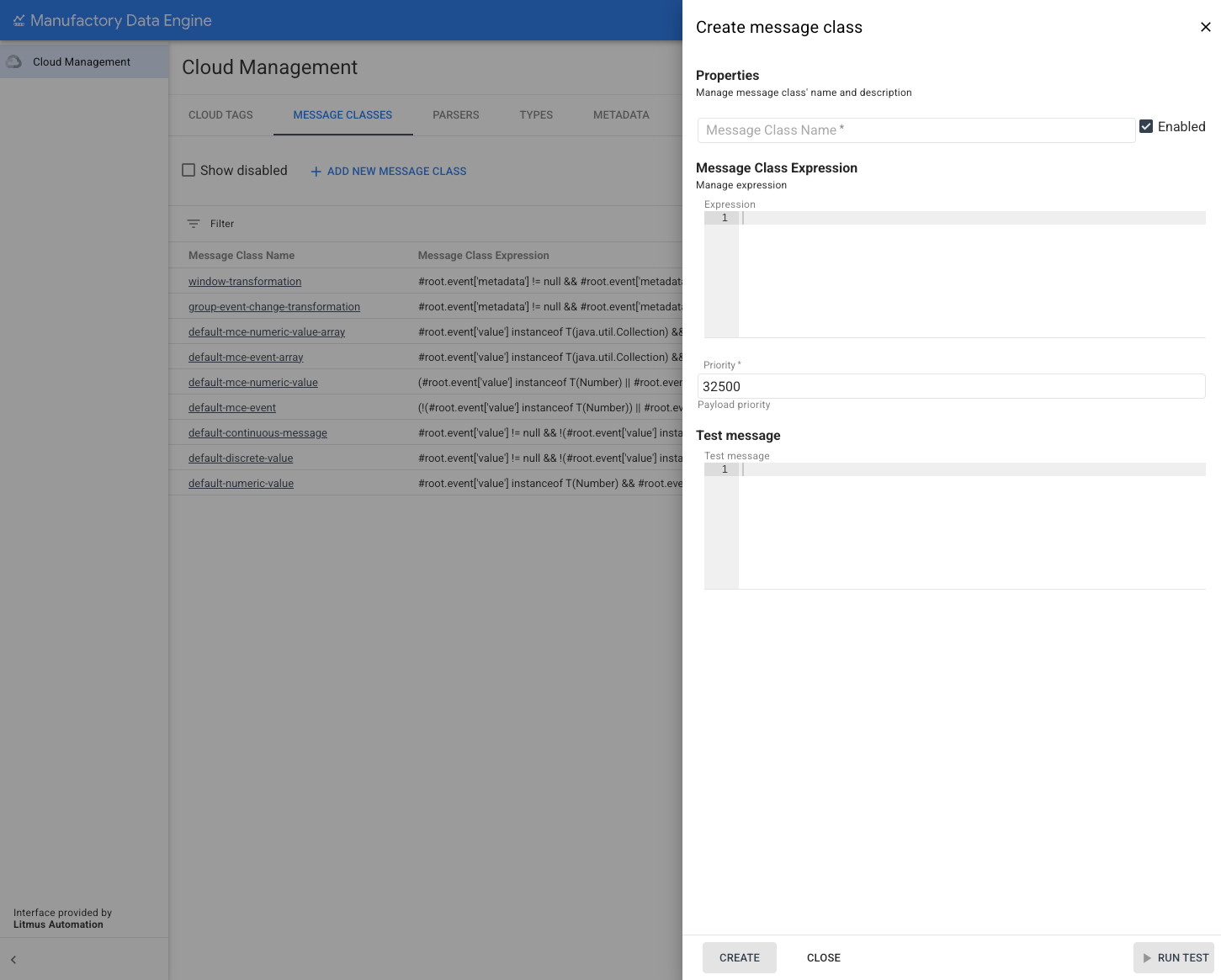Switch to the PARSERS tab
Image resolution: width=1221 pixels, height=980 pixels.
(x=455, y=114)
